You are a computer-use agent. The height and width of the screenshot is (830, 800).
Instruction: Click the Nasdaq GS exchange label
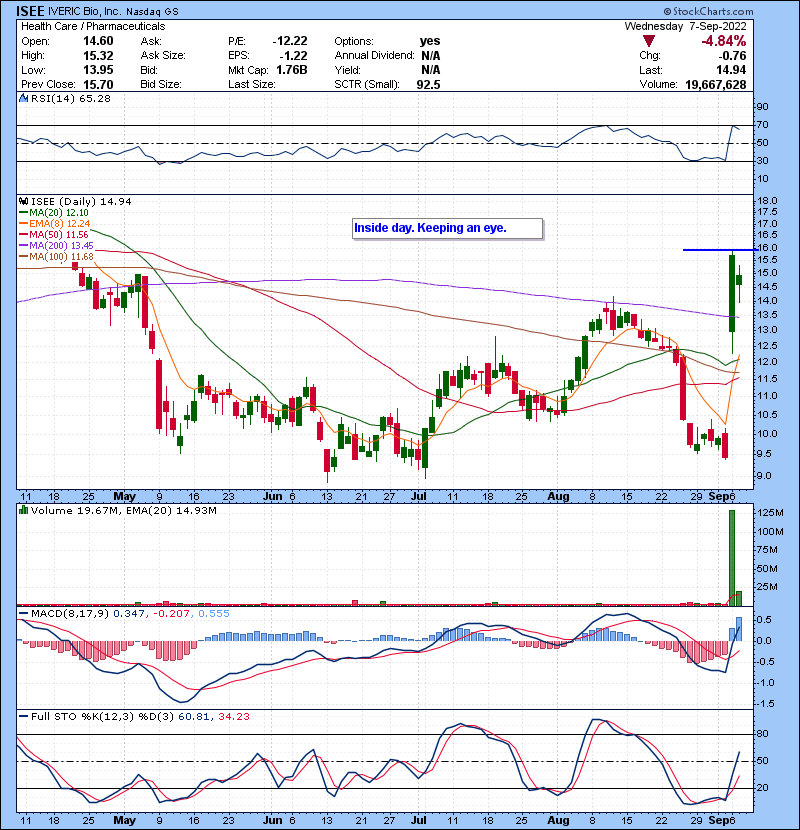click(x=152, y=11)
